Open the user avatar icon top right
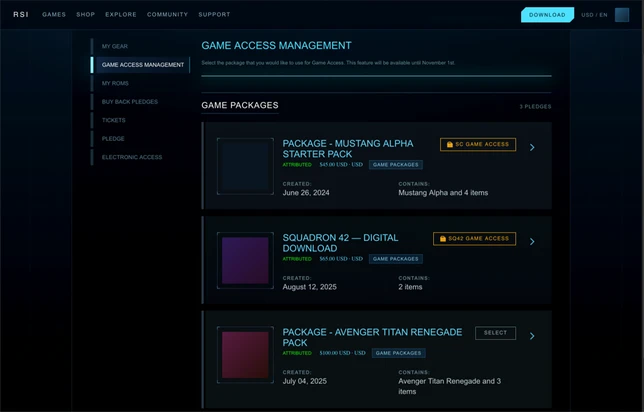This screenshot has width=644, height=412. [x=622, y=15]
